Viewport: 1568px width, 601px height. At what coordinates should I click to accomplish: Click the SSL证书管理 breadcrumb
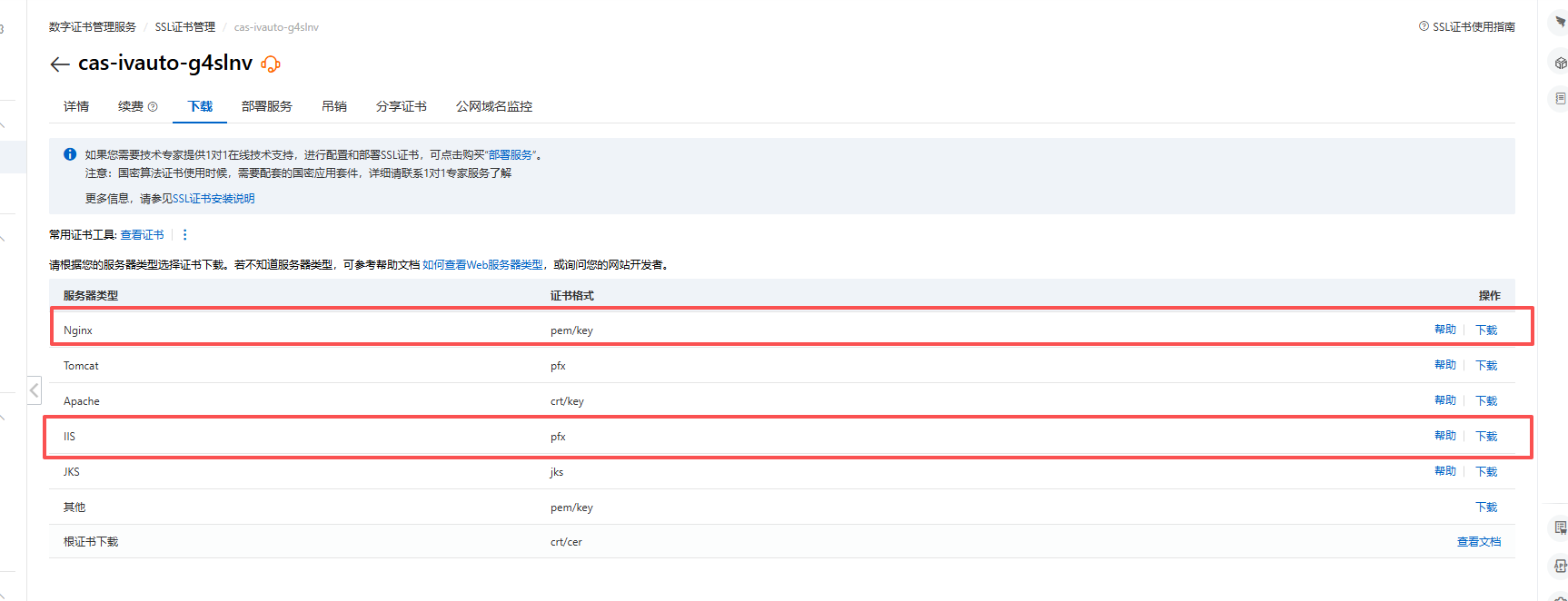tap(184, 27)
